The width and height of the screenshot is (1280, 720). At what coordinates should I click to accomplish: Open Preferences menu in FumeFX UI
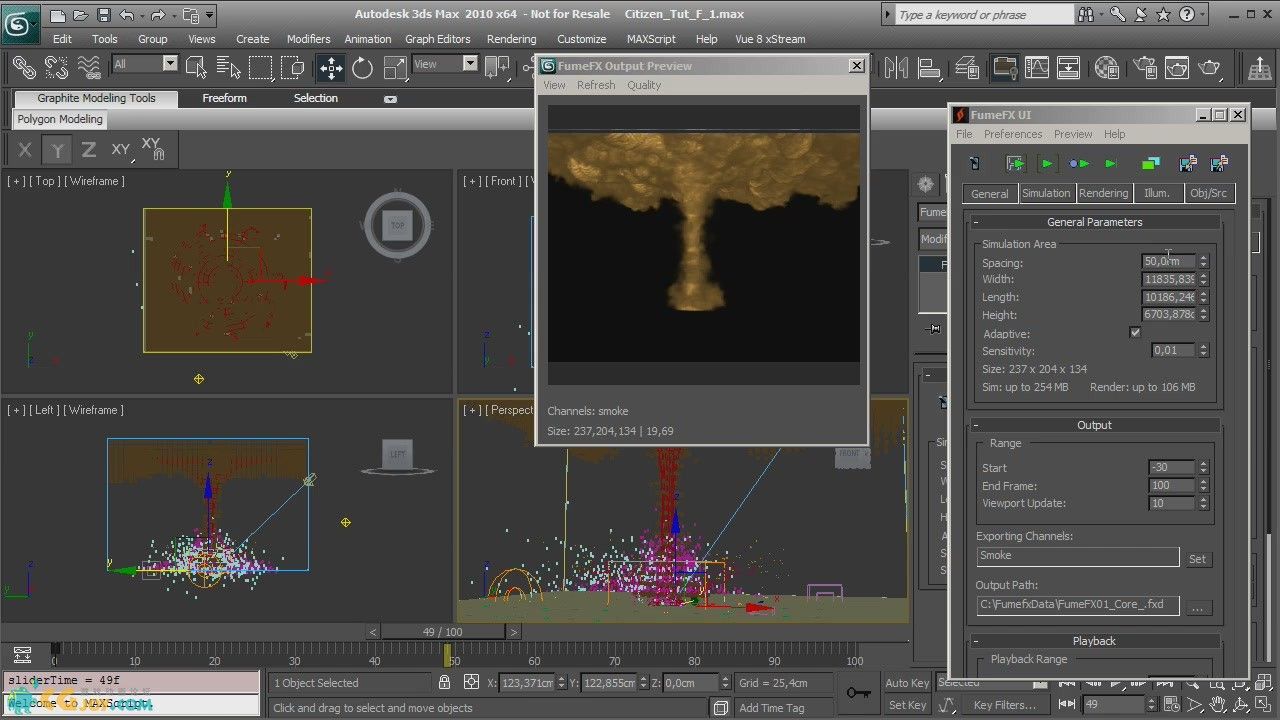[1013, 134]
